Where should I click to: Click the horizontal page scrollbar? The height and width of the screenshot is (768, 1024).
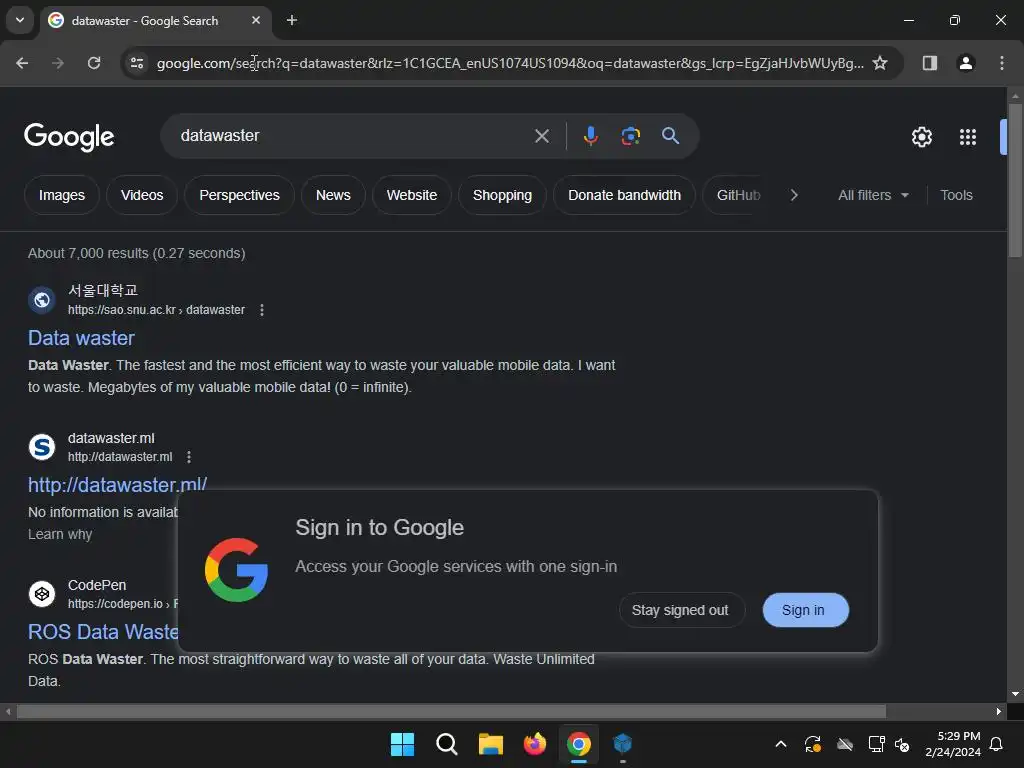tap(451, 711)
